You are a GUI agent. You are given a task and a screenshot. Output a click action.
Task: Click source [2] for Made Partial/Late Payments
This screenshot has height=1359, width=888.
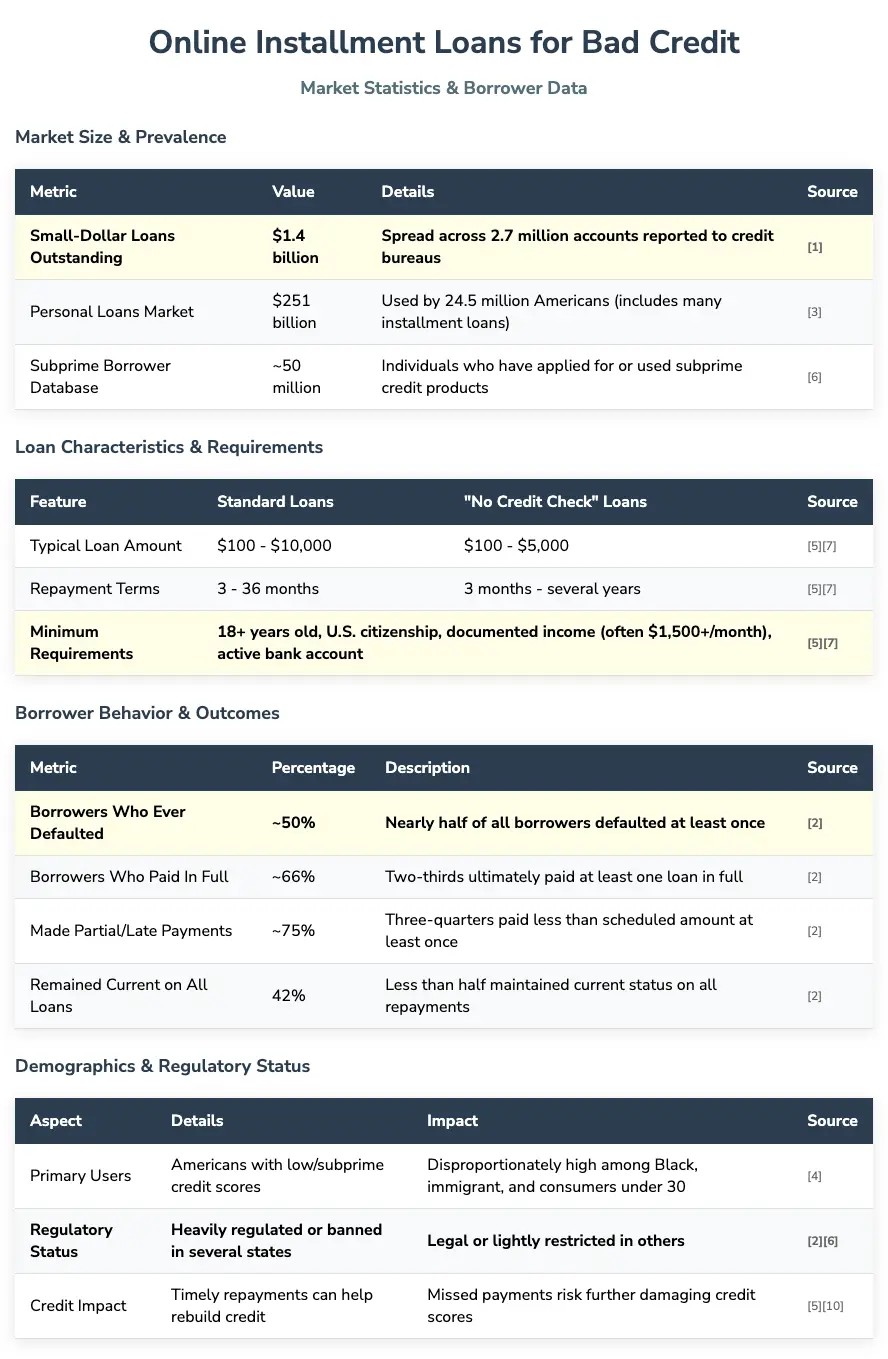[x=815, y=931]
